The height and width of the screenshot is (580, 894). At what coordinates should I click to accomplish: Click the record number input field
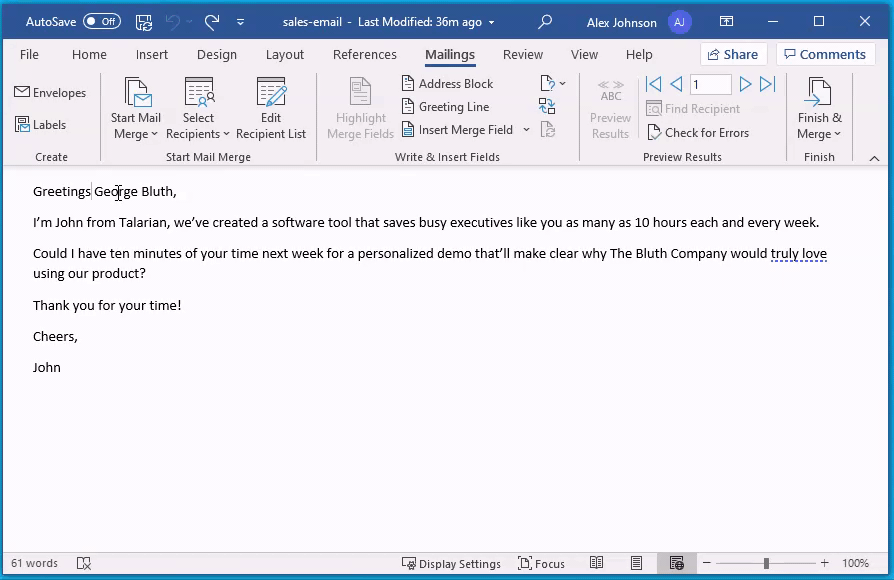[710, 84]
